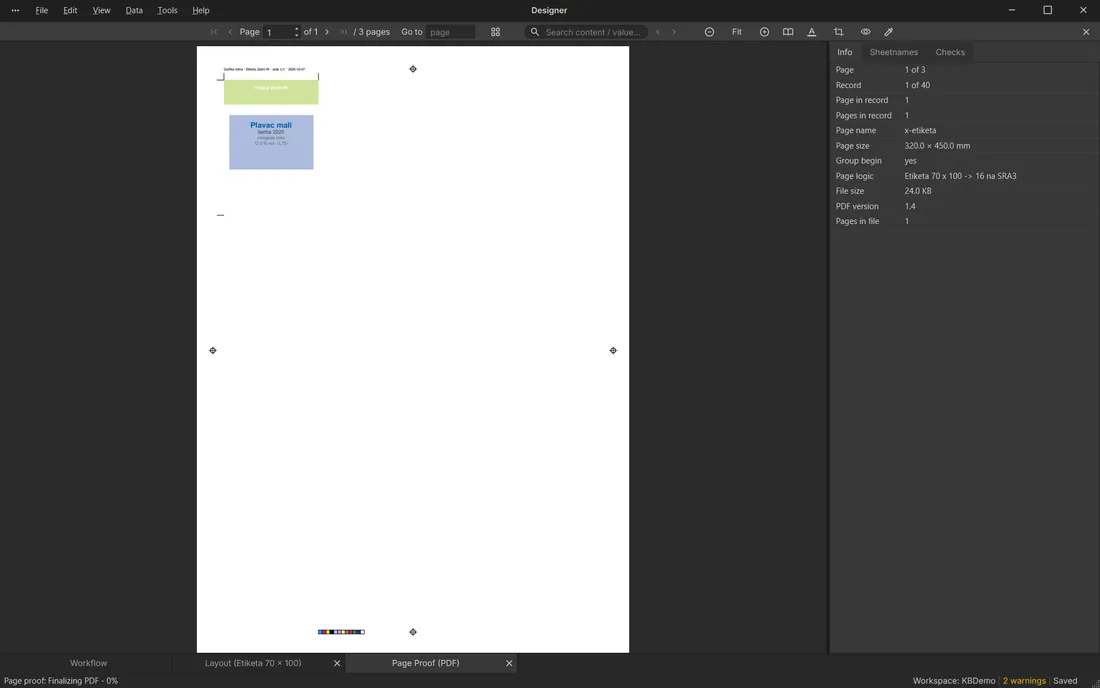Click the Record value 1 of 40
The width and height of the screenshot is (1100, 688).
pyautogui.click(x=917, y=85)
